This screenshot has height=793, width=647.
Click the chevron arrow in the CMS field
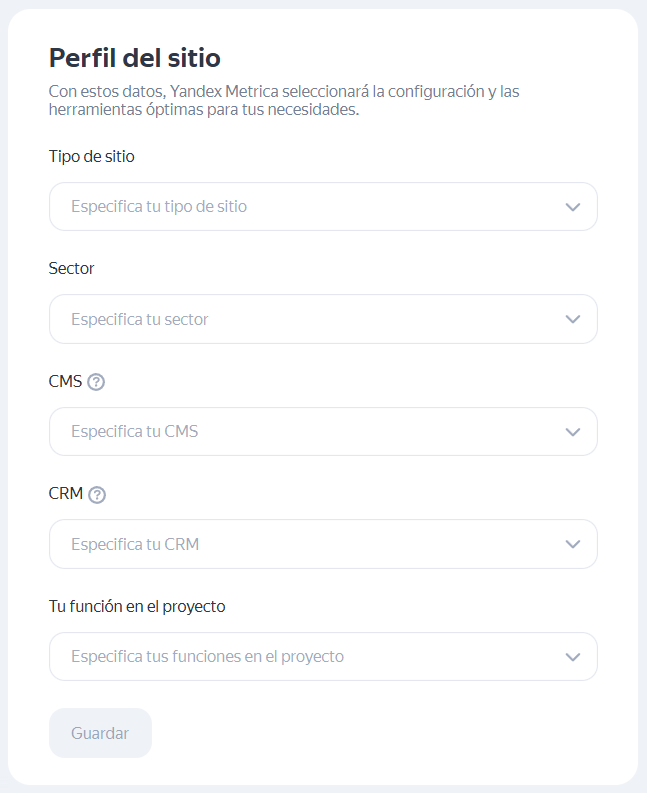point(572,432)
